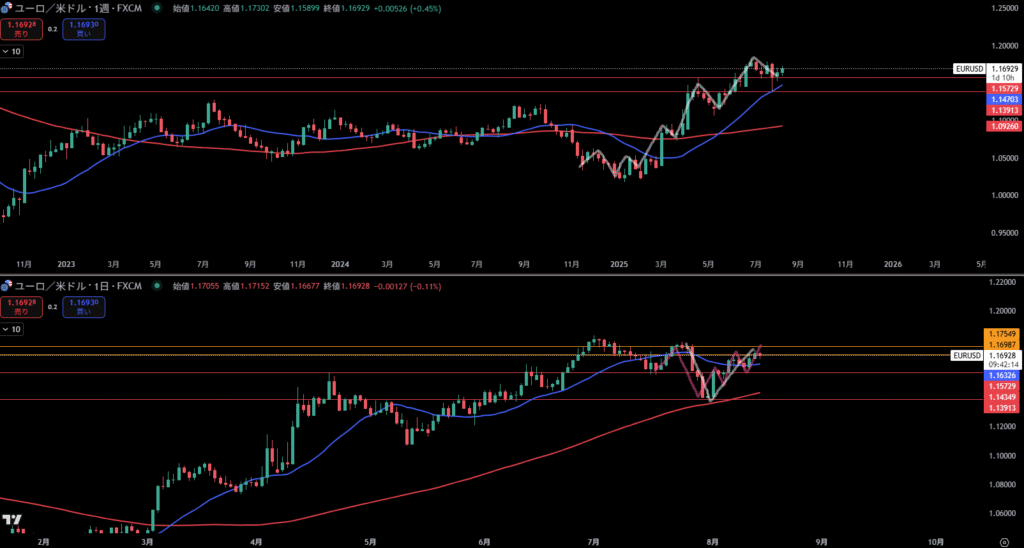This screenshot has width=1024, height=548.
Task: Click the 2026 label on the time axis
Action: pyautogui.click(x=892, y=265)
